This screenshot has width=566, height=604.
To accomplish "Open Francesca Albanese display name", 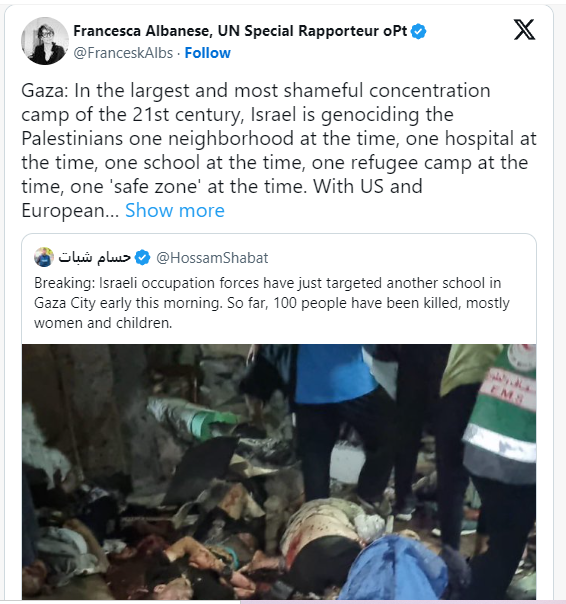I will tap(240, 31).
